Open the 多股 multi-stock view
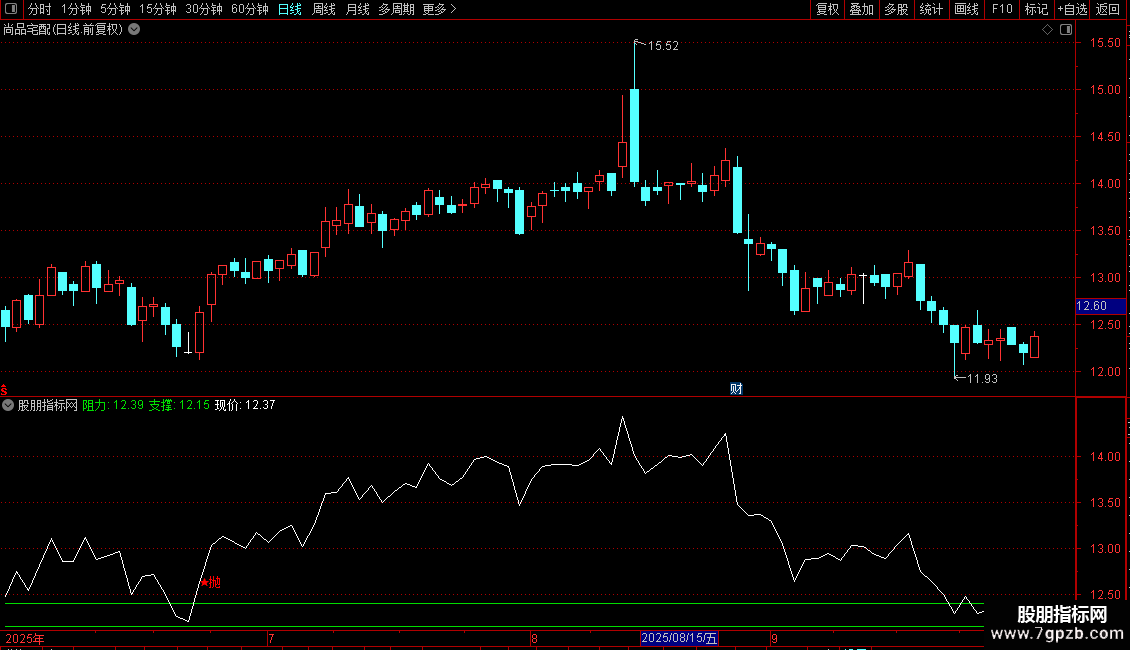1130x650 pixels. point(896,9)
